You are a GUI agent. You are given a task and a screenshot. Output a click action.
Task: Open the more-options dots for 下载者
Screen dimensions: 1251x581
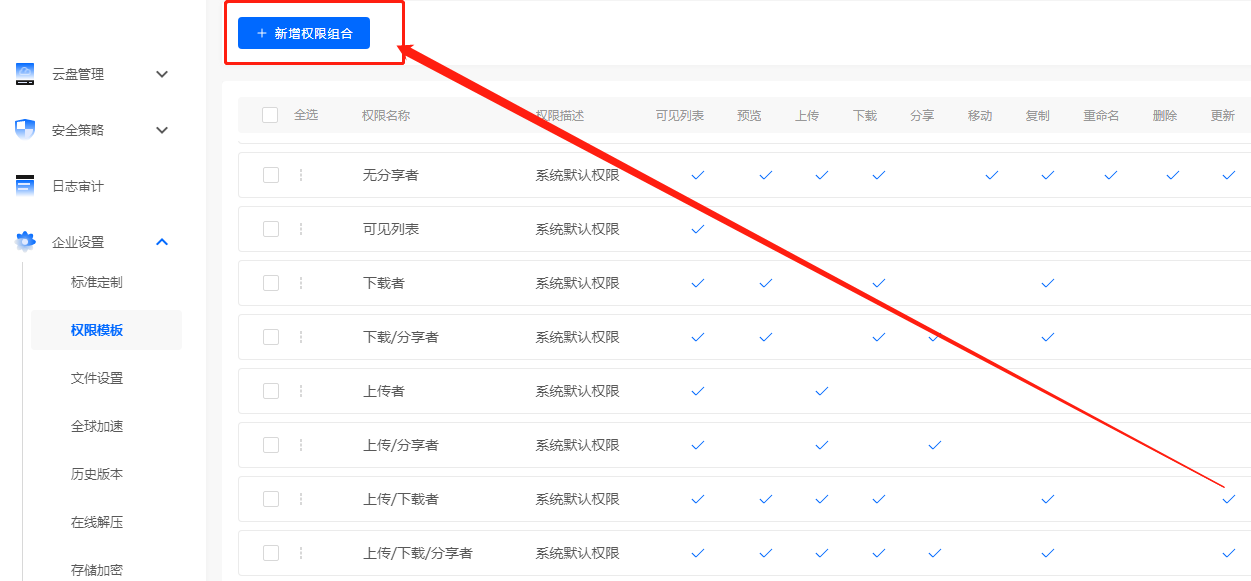301,283
